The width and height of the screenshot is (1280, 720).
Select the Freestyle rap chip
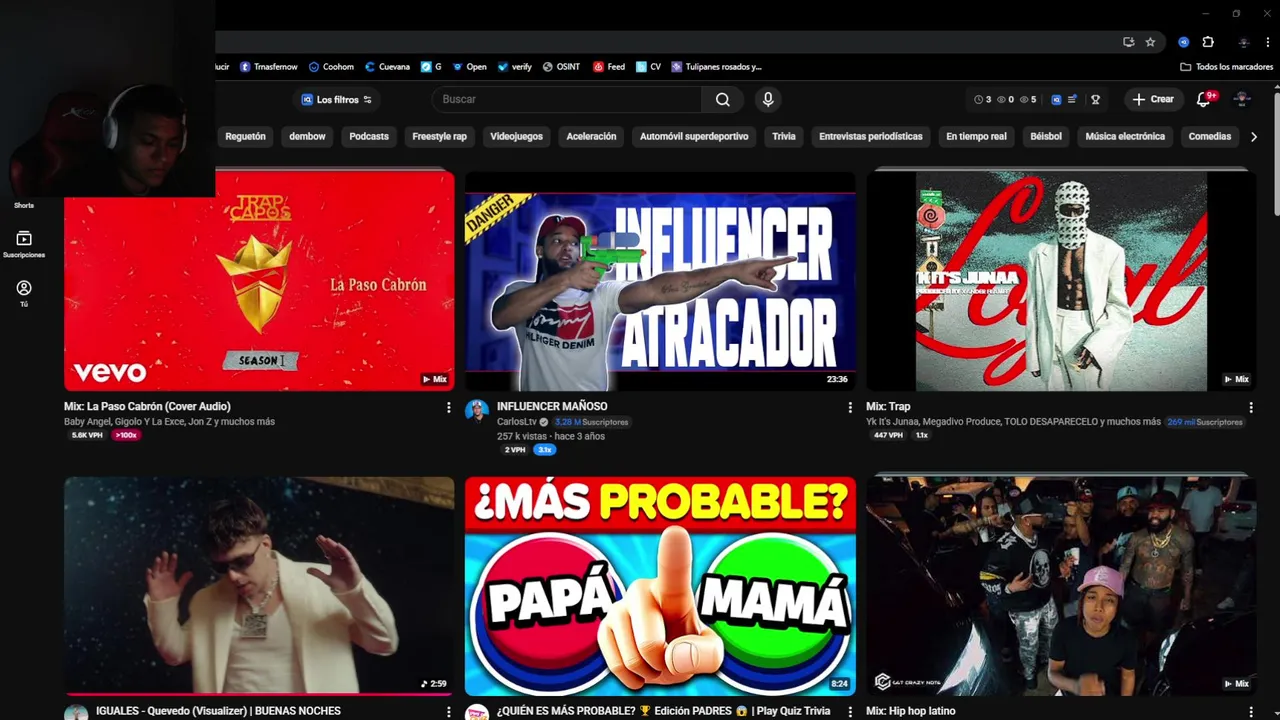click(x=439, y=136)
